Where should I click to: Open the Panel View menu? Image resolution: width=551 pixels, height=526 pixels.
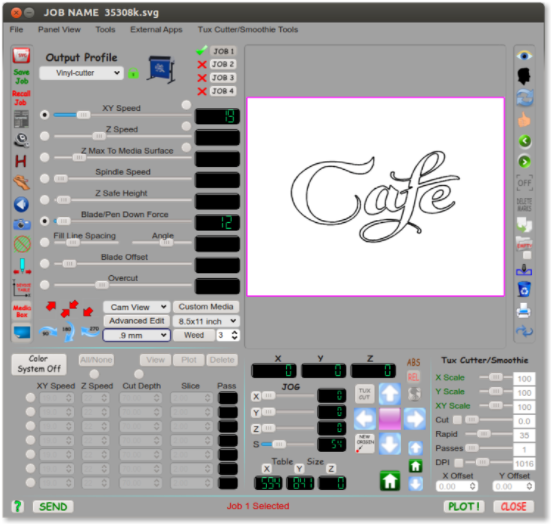pos(59,30)
